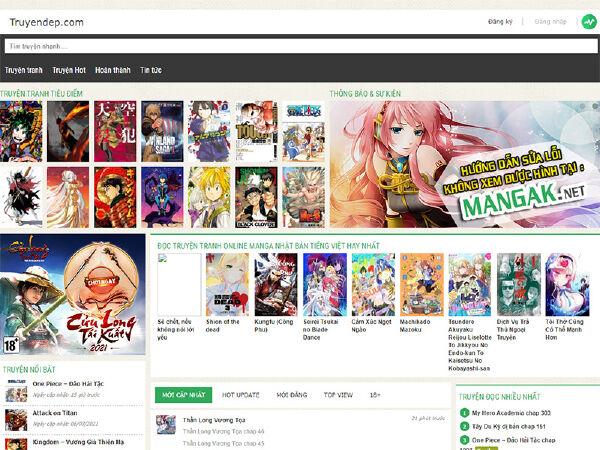Open the Kingdom red cover in featured comics

click(115, 197)
